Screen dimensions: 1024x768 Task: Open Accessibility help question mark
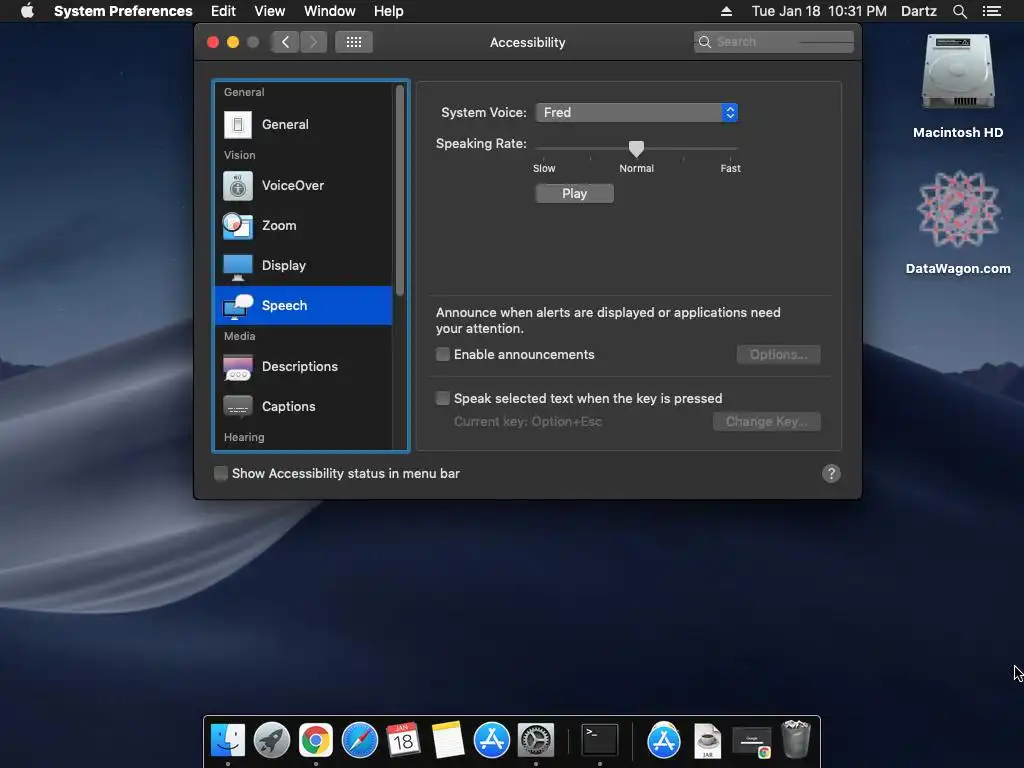[831, 473]
